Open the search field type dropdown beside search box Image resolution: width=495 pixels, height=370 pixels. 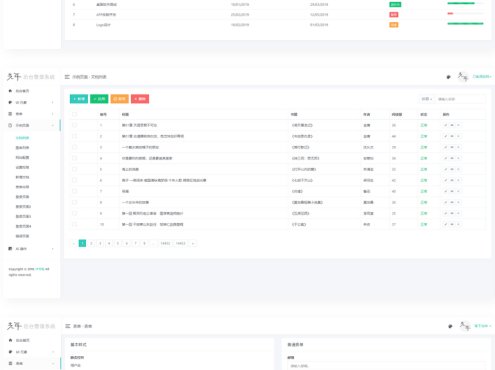coord(427,99)
